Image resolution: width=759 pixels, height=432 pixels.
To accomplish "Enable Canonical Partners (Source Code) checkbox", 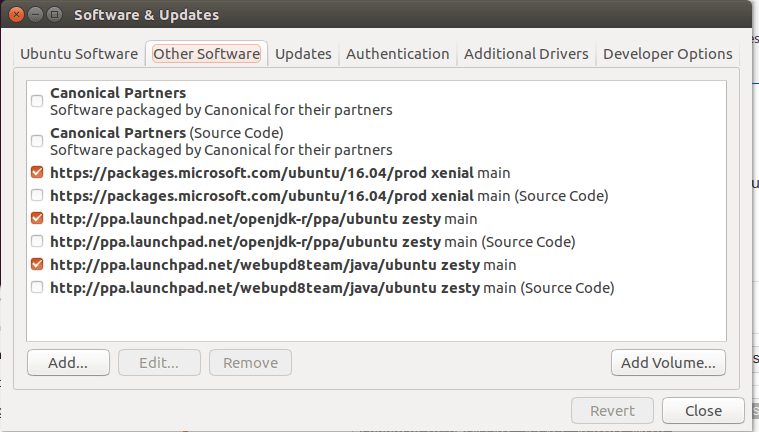I will point(37,141).
